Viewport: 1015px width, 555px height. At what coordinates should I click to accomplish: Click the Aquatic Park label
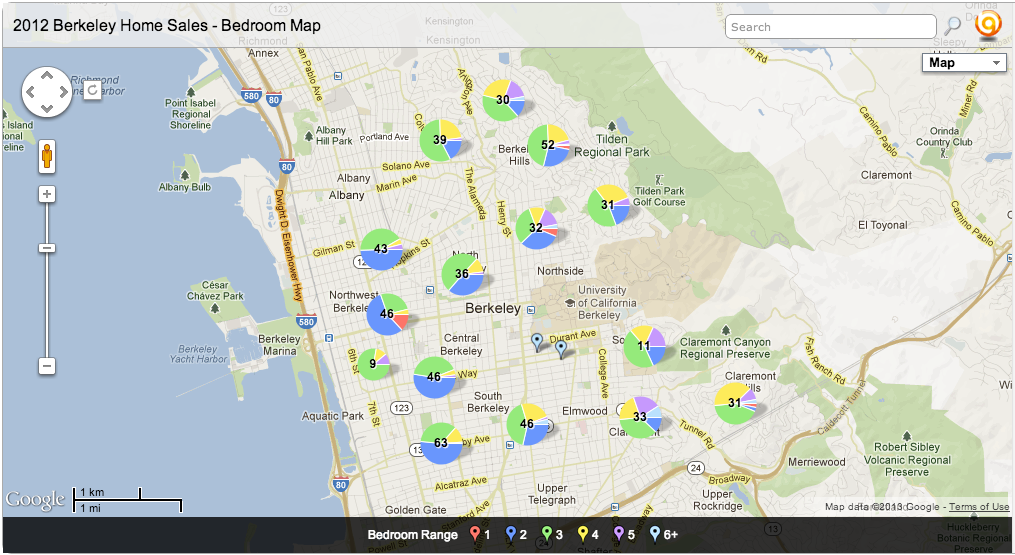[x=333, y=416]
